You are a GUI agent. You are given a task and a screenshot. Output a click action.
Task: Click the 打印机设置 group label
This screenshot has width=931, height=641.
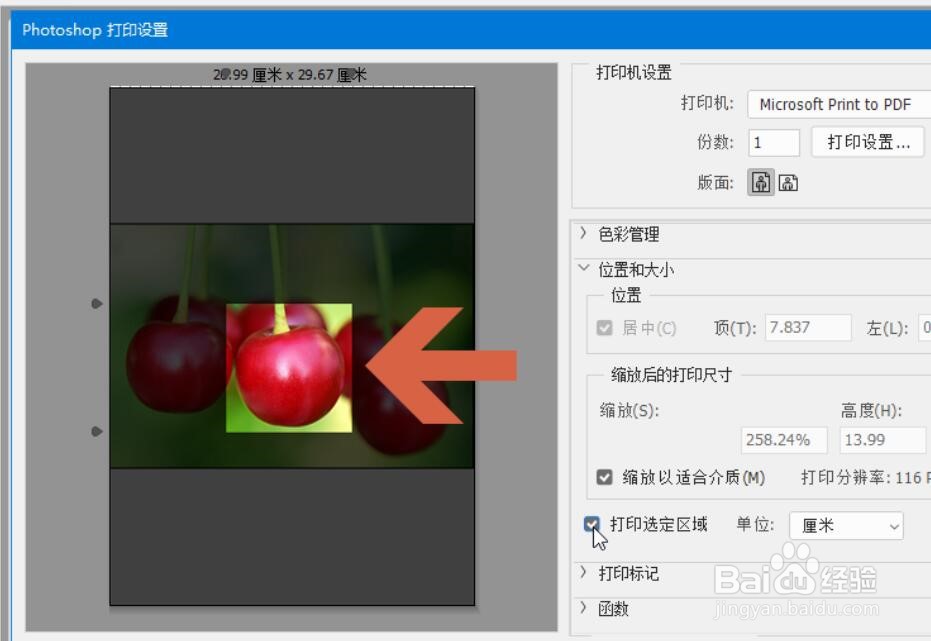click(x=634, y=72)
